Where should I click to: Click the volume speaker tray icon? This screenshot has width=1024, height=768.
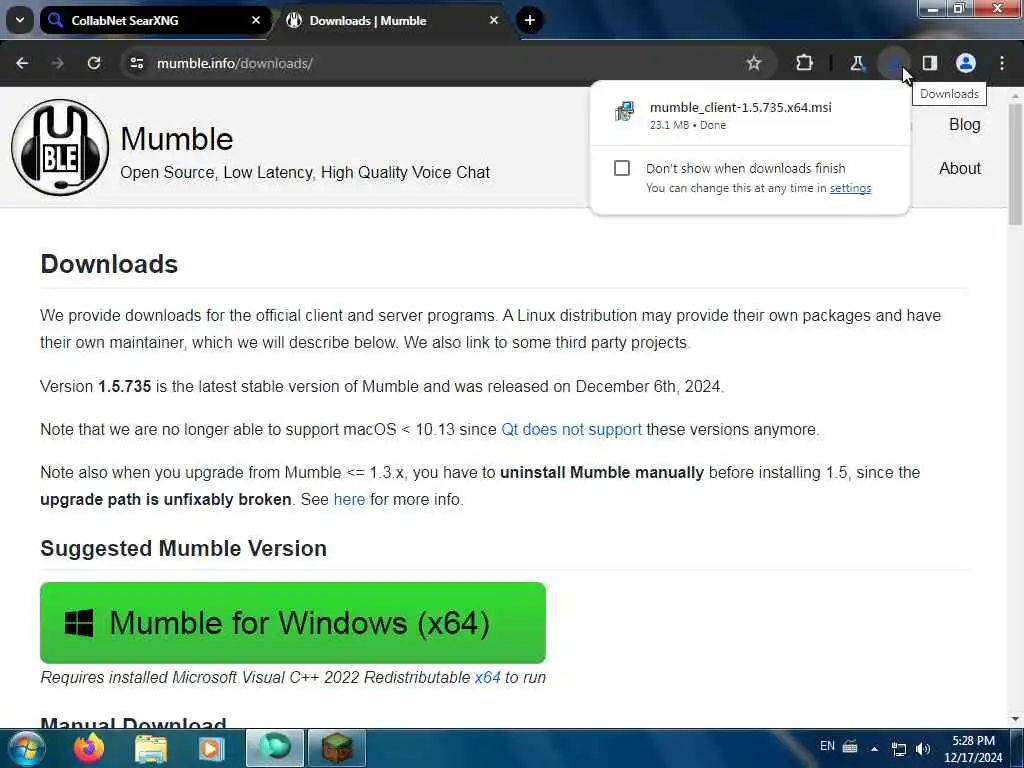(x=923, y=749)
